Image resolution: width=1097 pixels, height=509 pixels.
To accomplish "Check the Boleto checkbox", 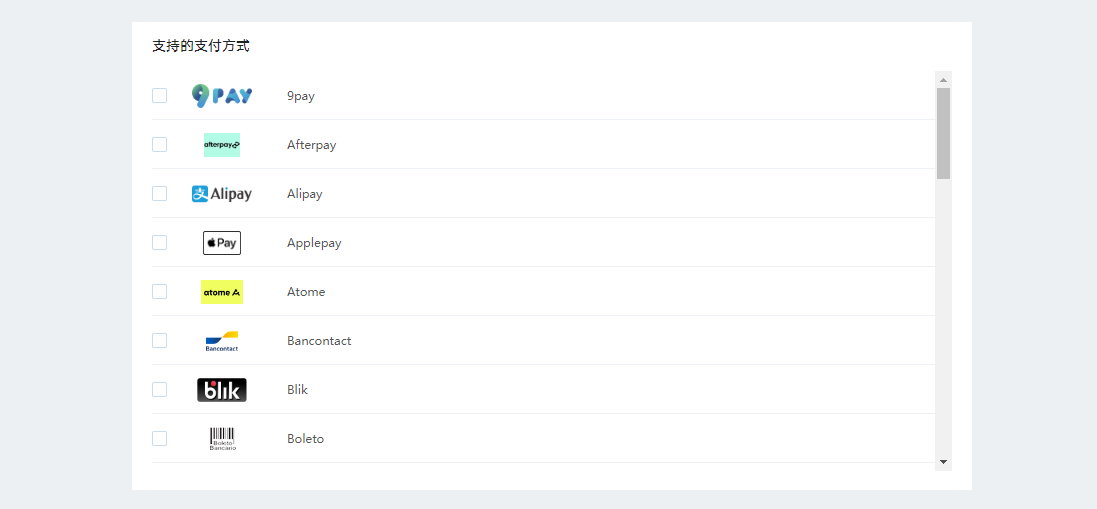I will click(160, 439).
